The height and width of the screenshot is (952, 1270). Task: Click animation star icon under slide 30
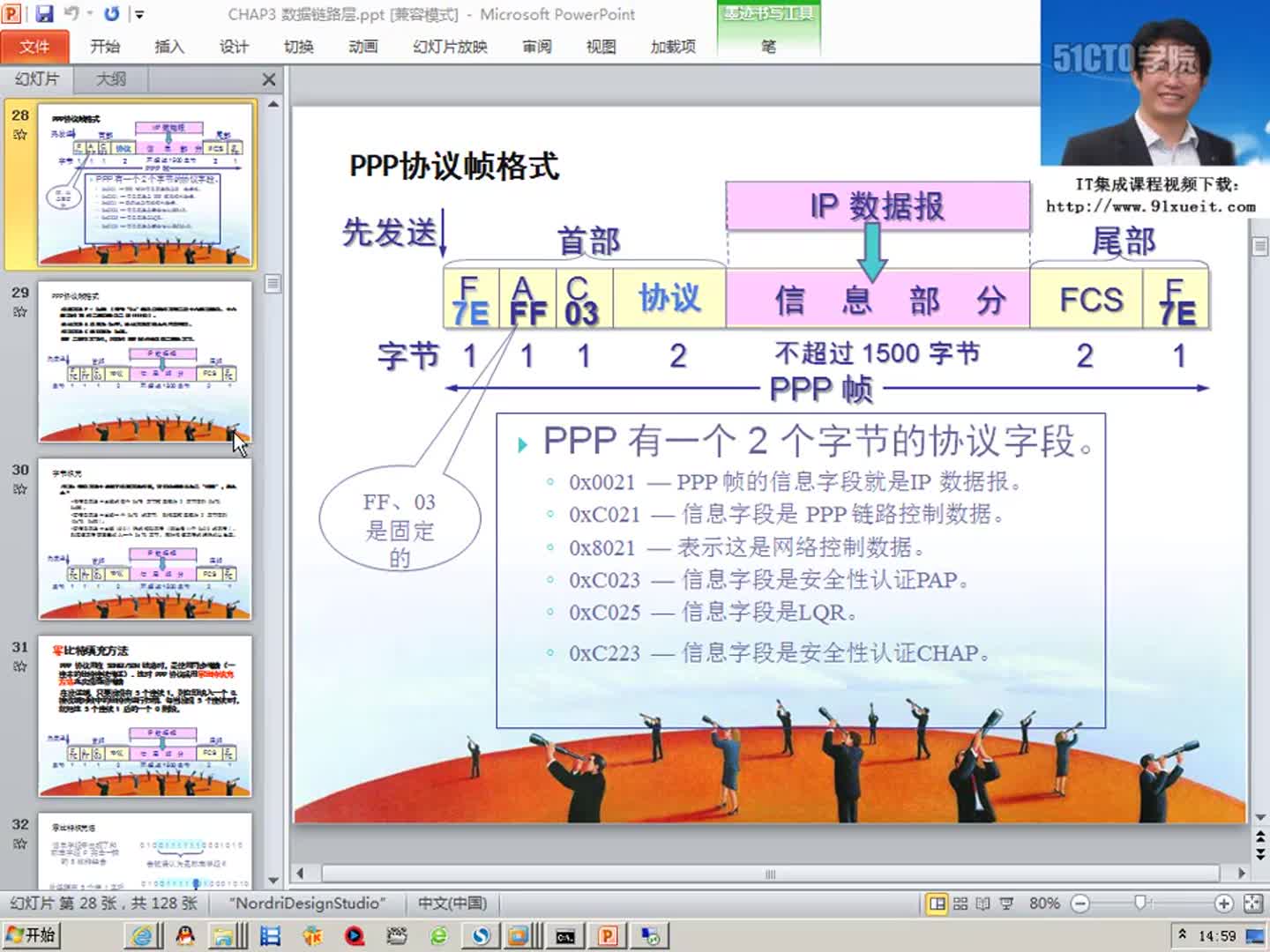click(20, 488)
